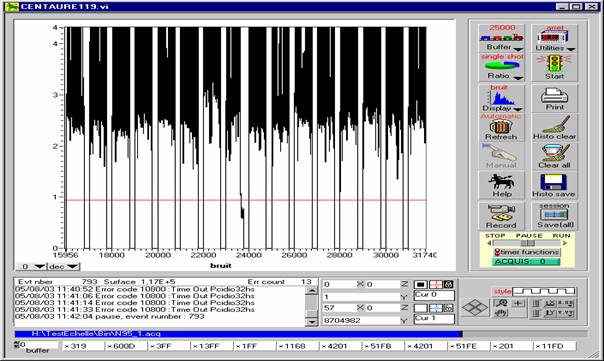Click the slider left arrow toward STOP
Image resolution: width=604 pixels, height=361 pixels.
coord(489,243)
